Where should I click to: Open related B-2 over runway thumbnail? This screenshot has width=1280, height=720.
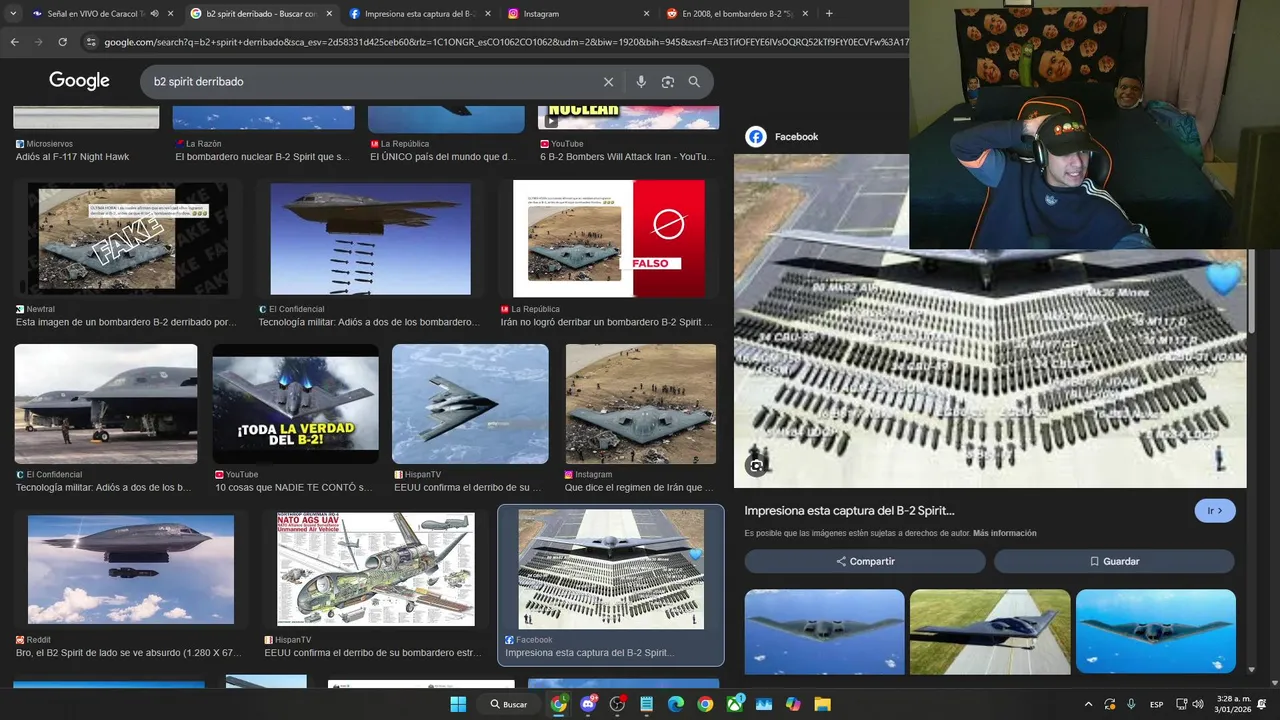coord(990,632)
